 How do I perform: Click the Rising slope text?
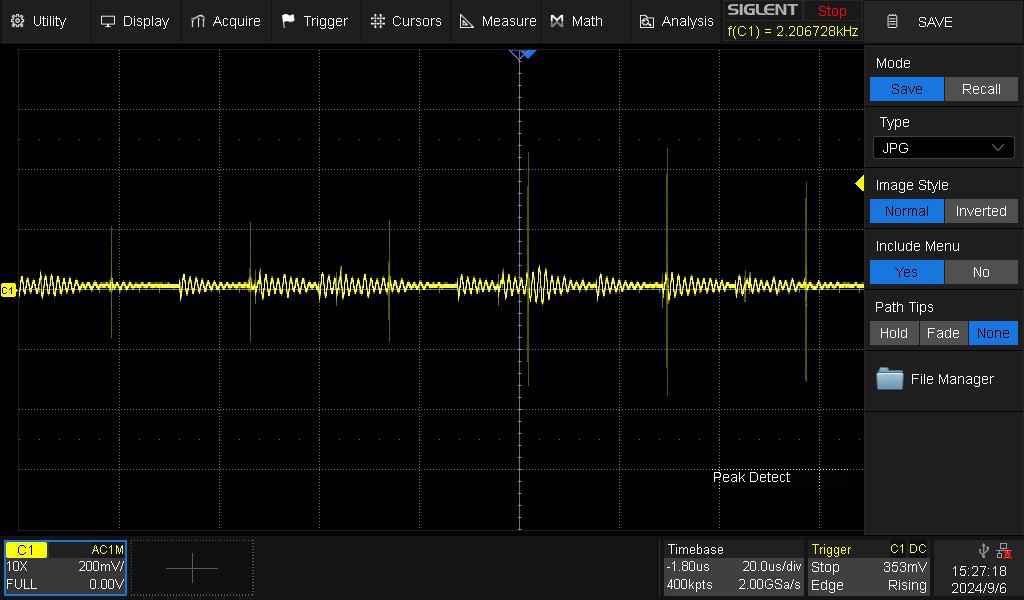point(907,585)
